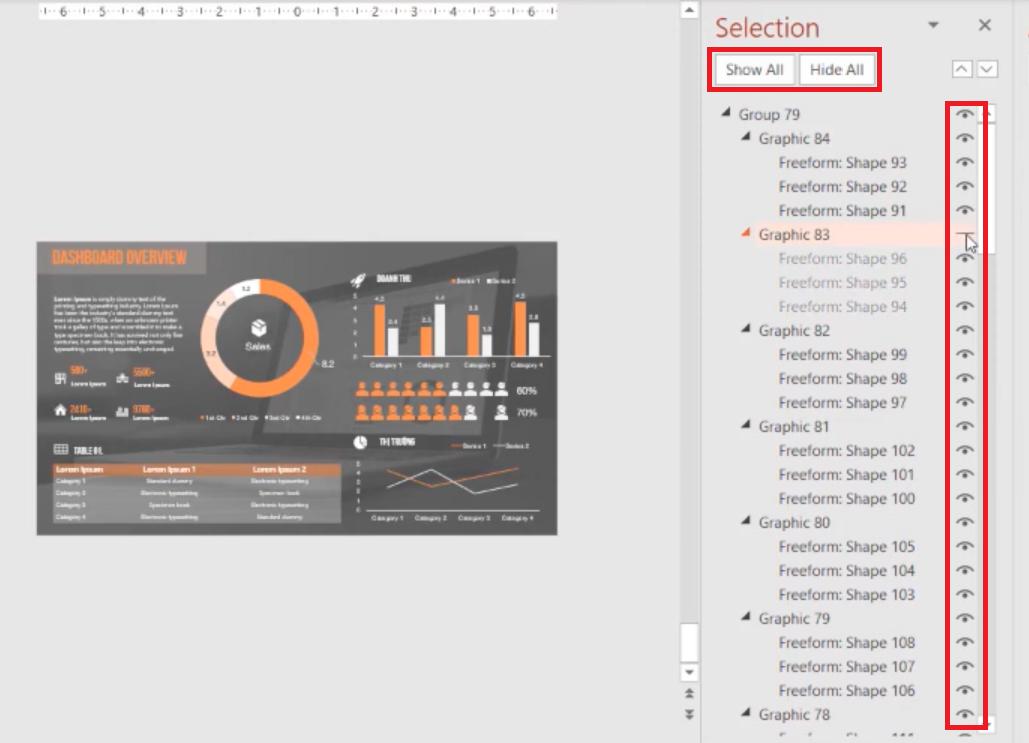
Task: Click the Move Forward up-arrow icon
Action: coord(961,69)
